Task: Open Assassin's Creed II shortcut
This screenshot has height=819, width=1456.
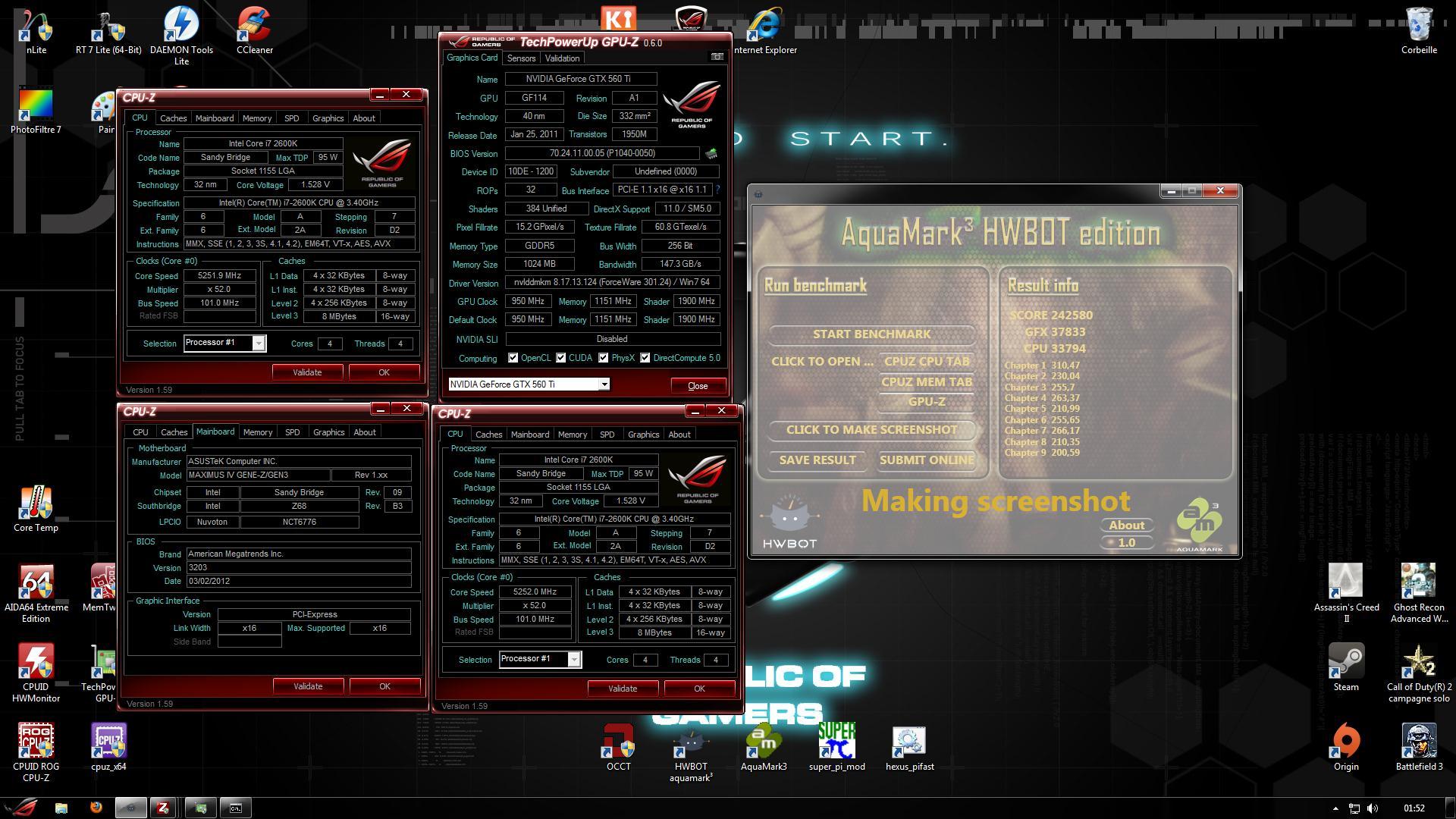Action: pyautogui.click(x=1346, y=594)
